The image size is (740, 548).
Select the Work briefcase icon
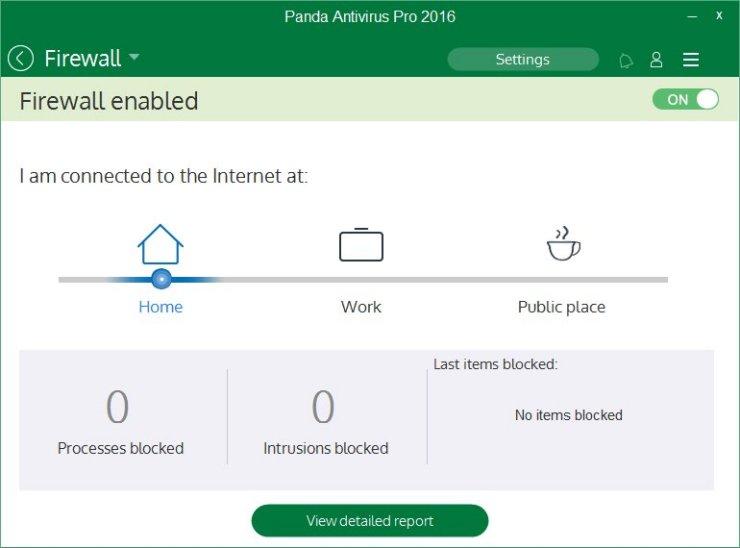tap(361, 245)
